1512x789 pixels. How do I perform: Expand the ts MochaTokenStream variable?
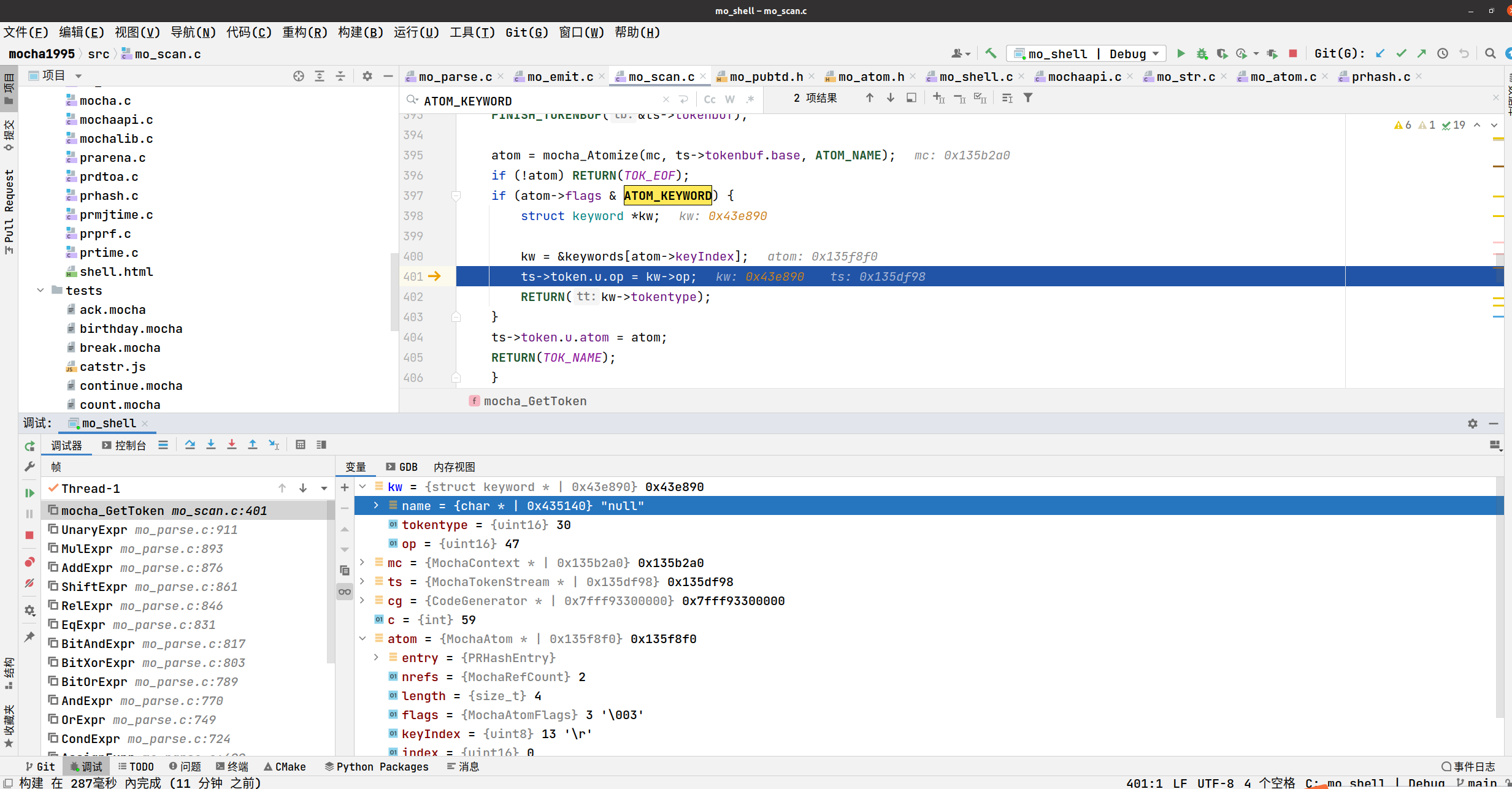(x=363, y=582)
